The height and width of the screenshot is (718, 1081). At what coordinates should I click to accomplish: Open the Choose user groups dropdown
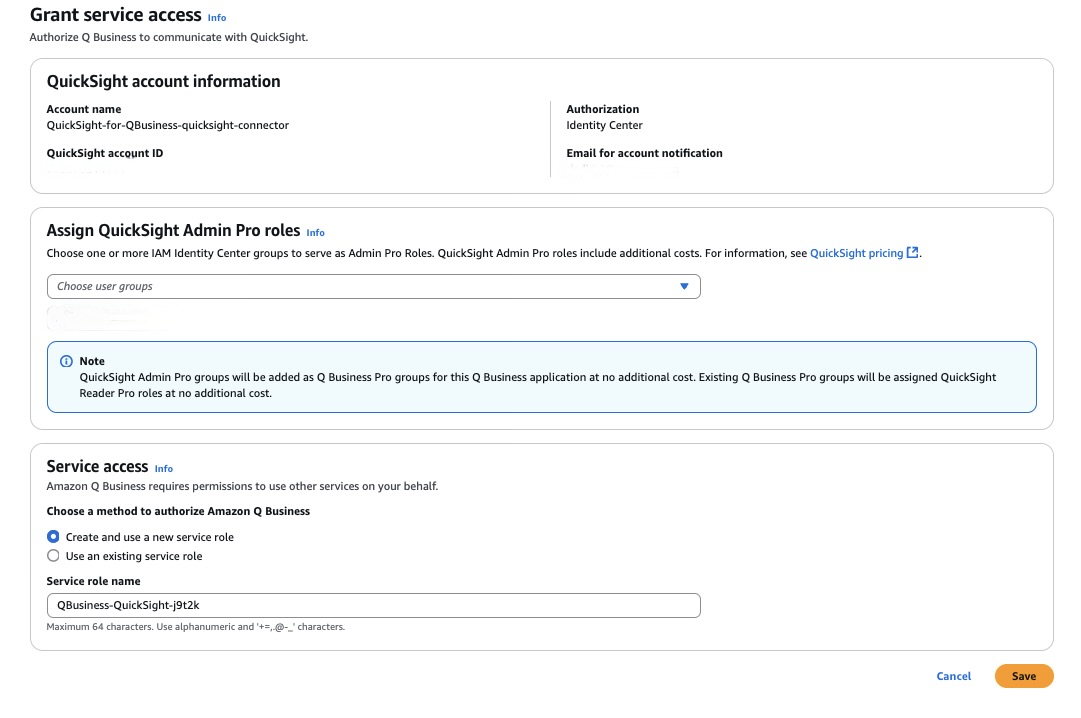374,286
